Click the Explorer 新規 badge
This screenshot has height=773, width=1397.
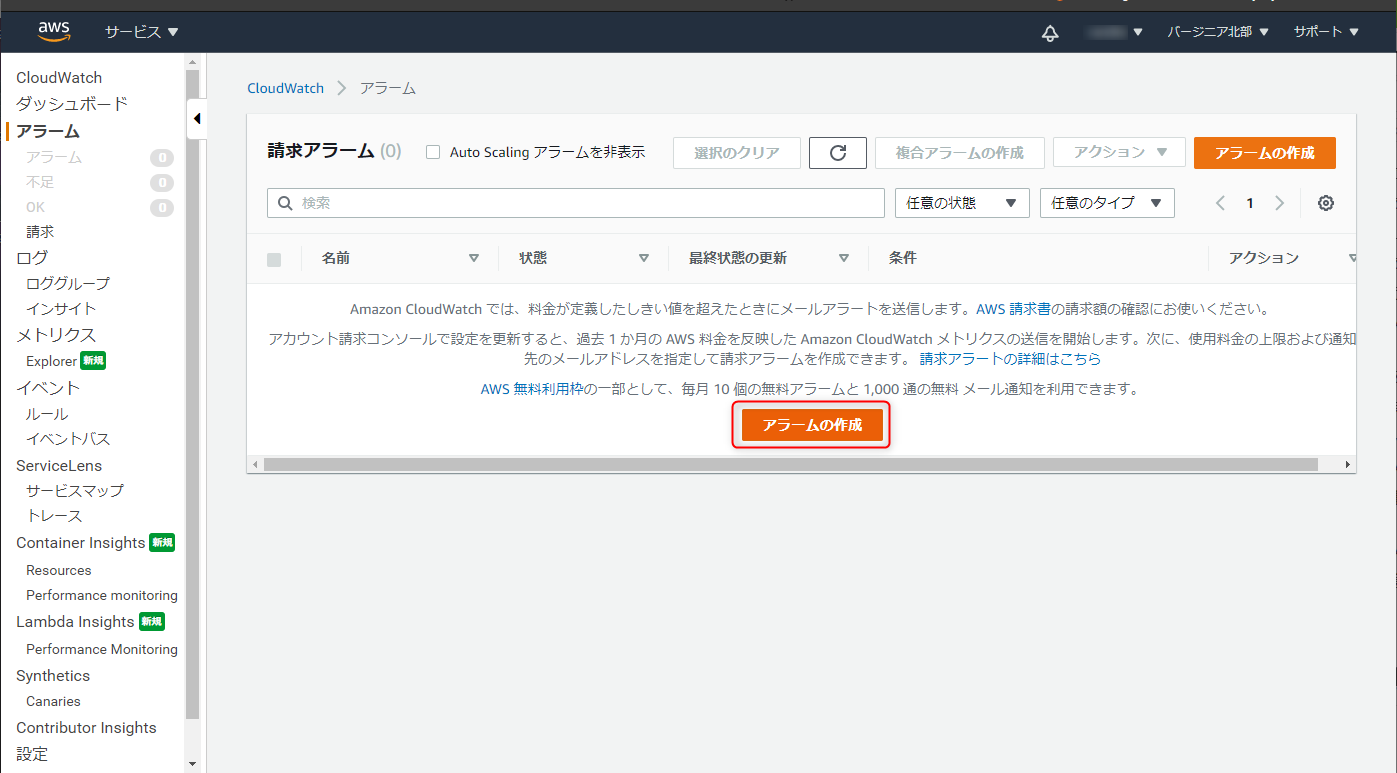93,361
